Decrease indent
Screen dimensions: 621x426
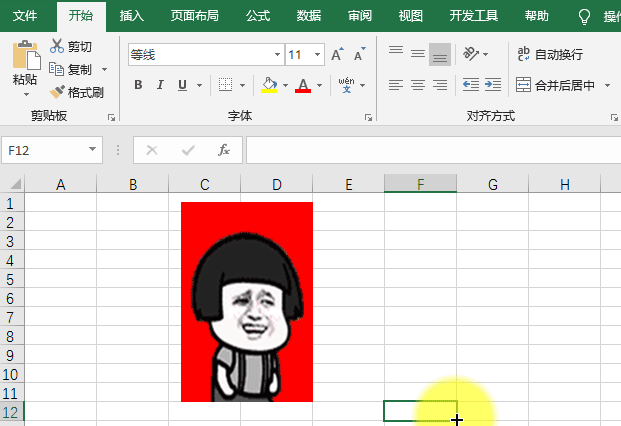[471, 85]
